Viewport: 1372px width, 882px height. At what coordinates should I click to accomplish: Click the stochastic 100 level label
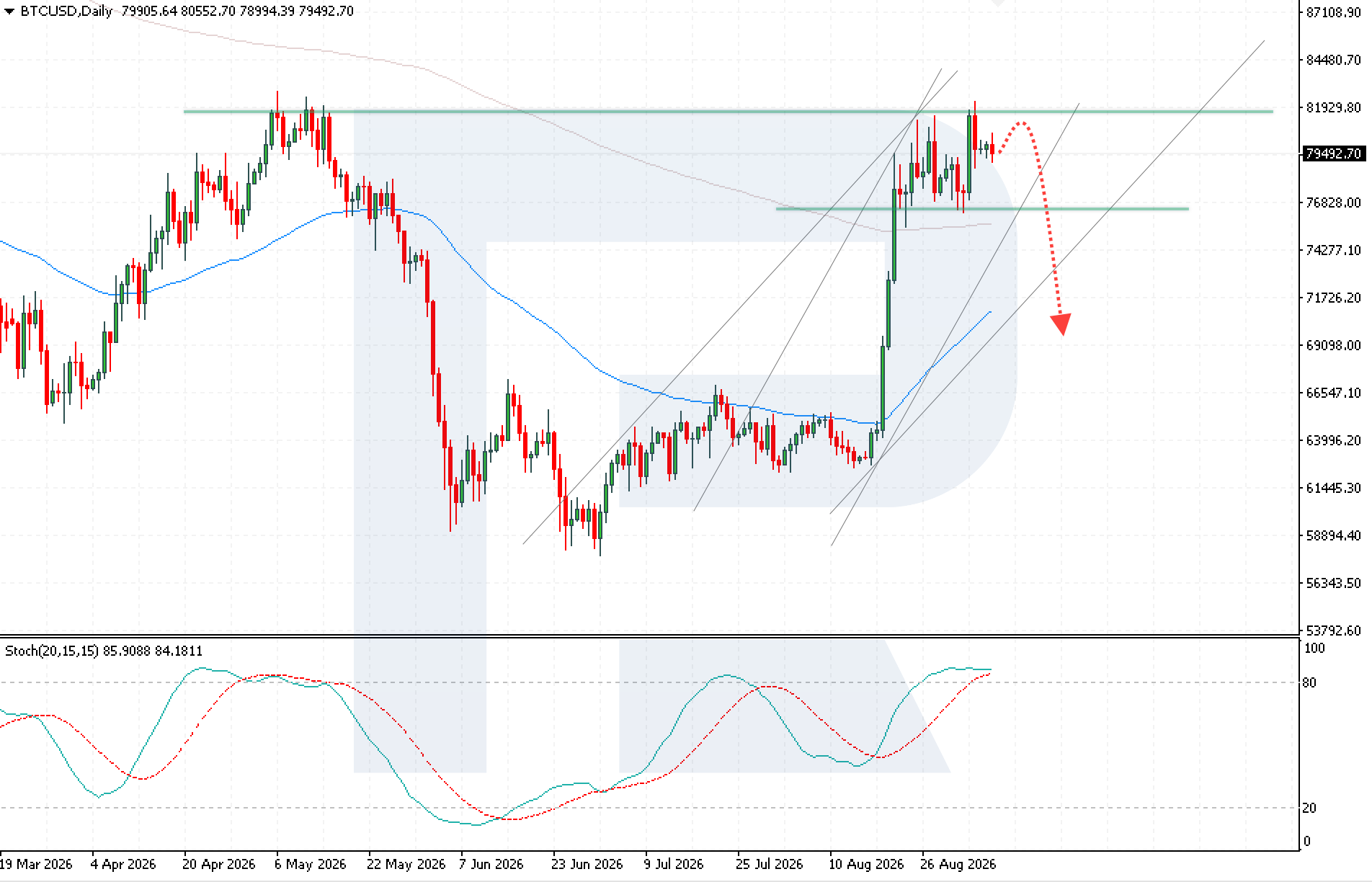tap(1315, 648)
